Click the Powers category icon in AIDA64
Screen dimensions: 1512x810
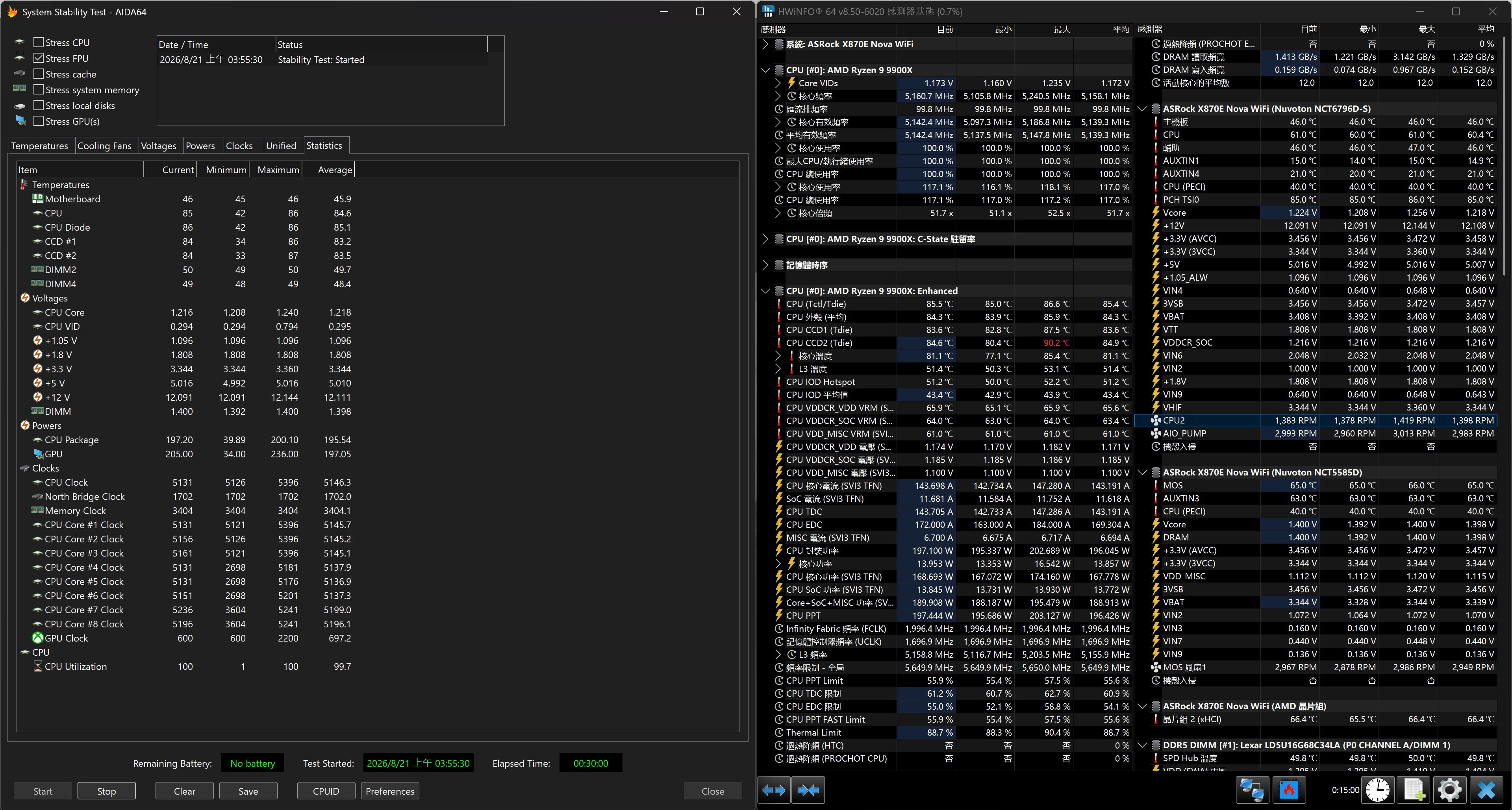click(x=25, y=425)
